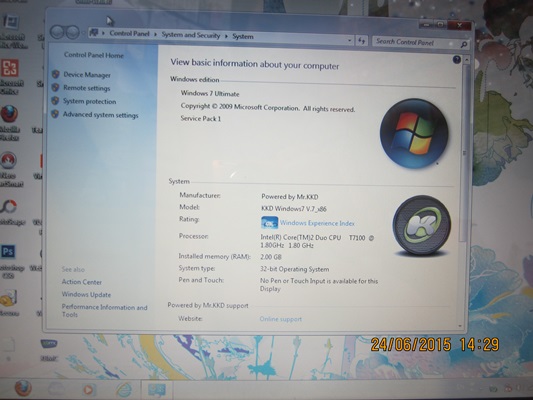Click the refresh button beside the address bar
This screenshot has height=400, width=533.
[361, 41]
